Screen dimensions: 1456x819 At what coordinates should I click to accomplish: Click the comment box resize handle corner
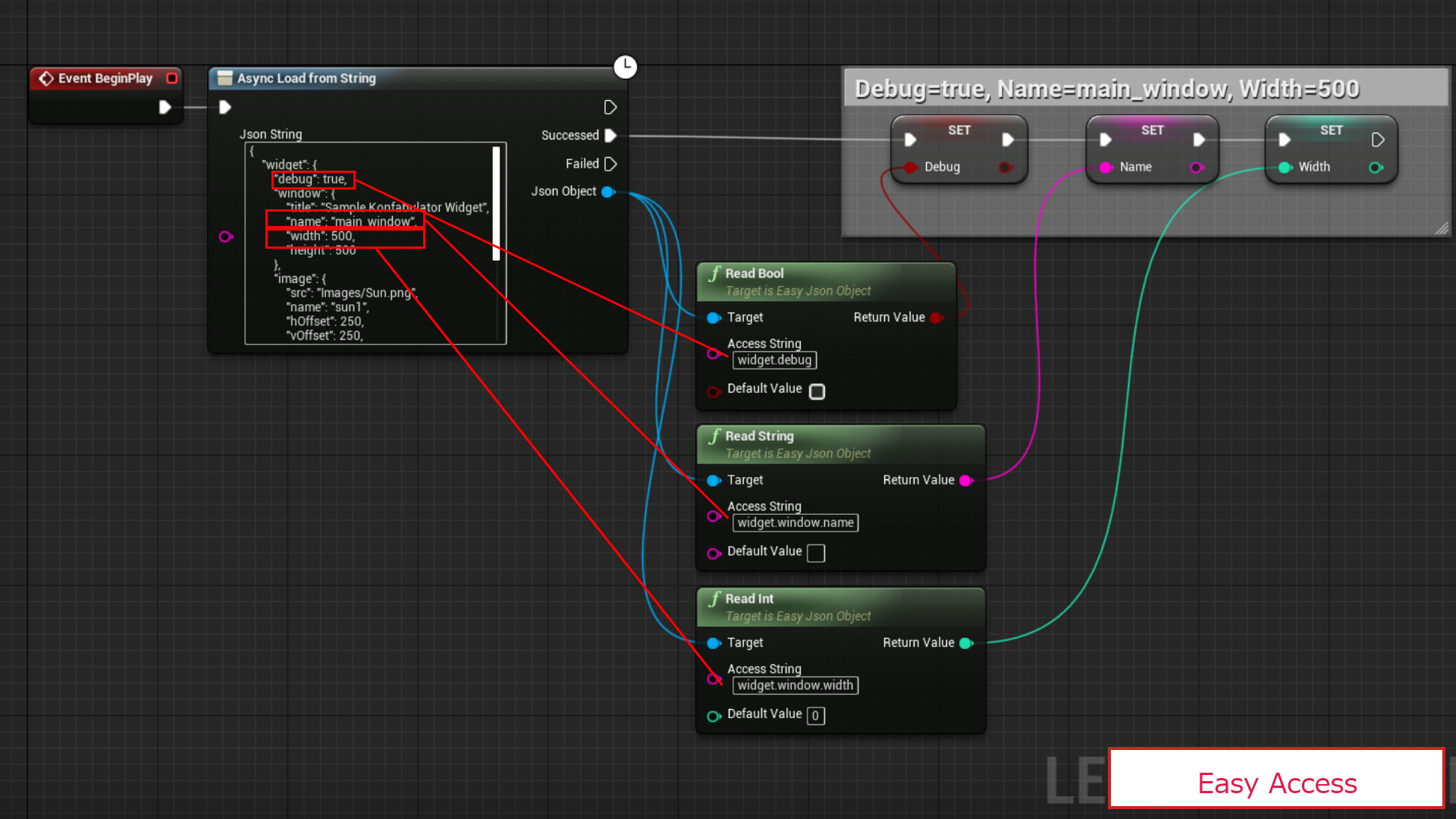click(1442, 228)
